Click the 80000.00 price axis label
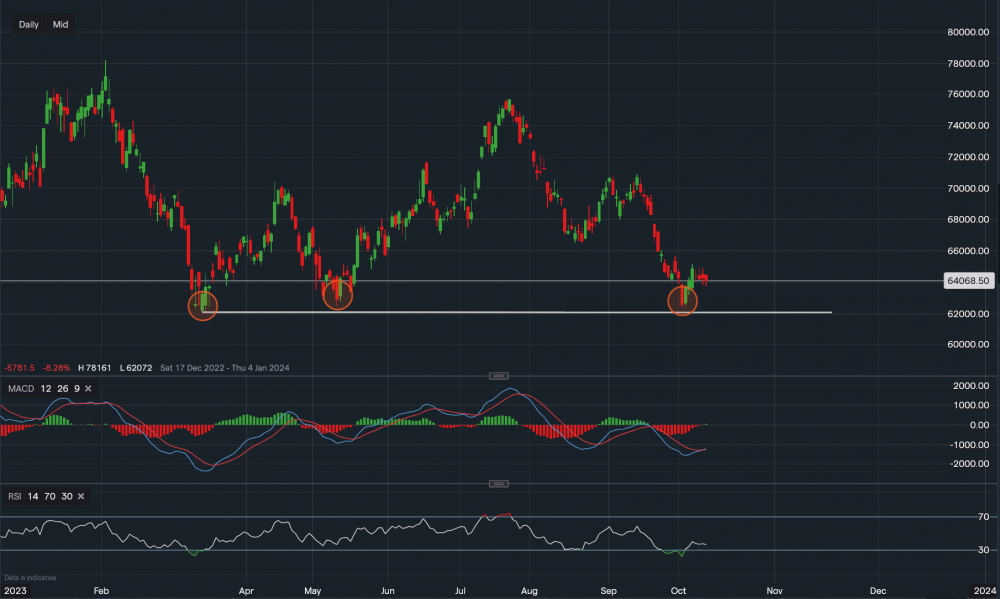 (x=967, y=32)
